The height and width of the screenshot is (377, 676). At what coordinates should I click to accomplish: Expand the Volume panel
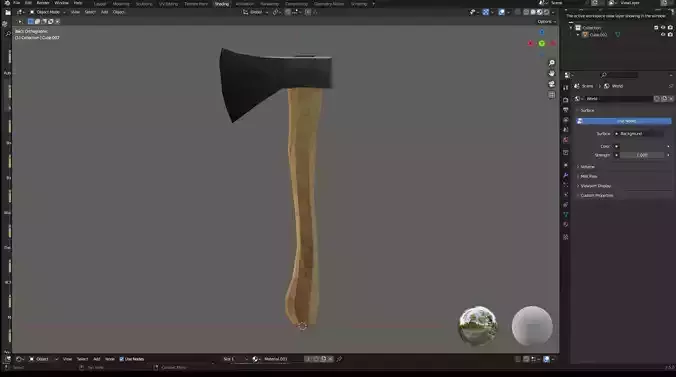[587, 167]
